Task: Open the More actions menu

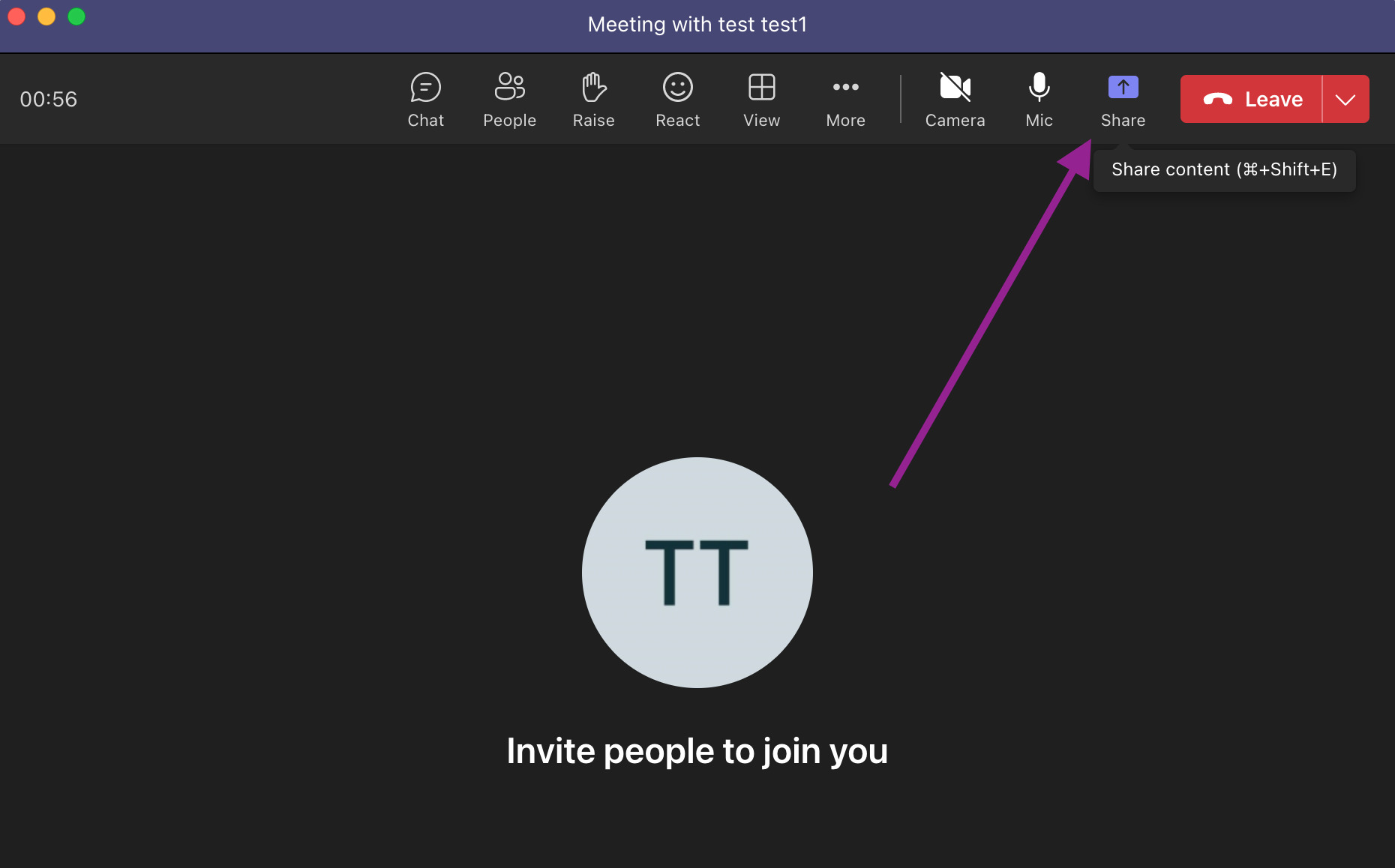Action: coord(845,99)
